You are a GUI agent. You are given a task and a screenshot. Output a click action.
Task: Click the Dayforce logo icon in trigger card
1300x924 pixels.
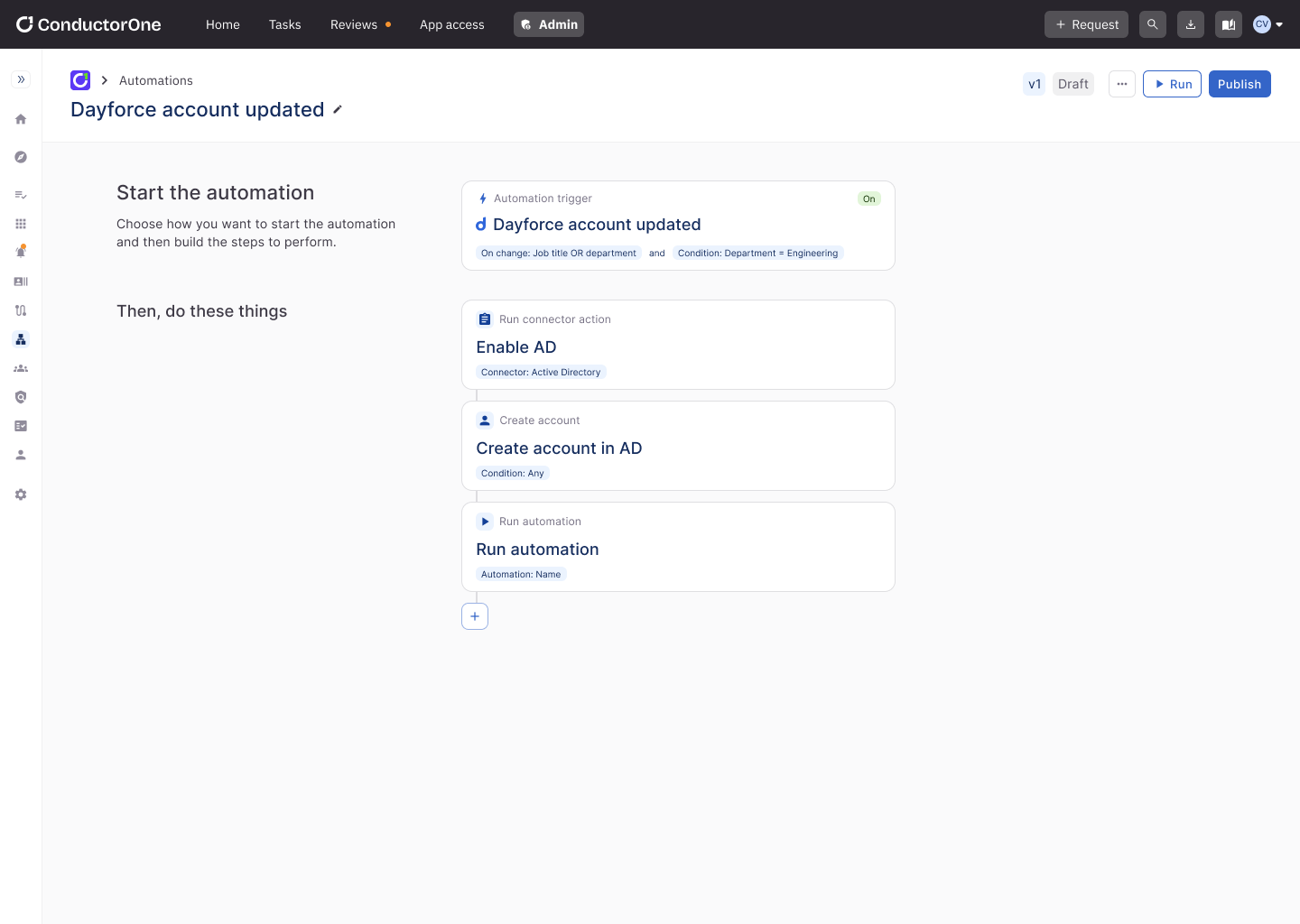[481, 224]
